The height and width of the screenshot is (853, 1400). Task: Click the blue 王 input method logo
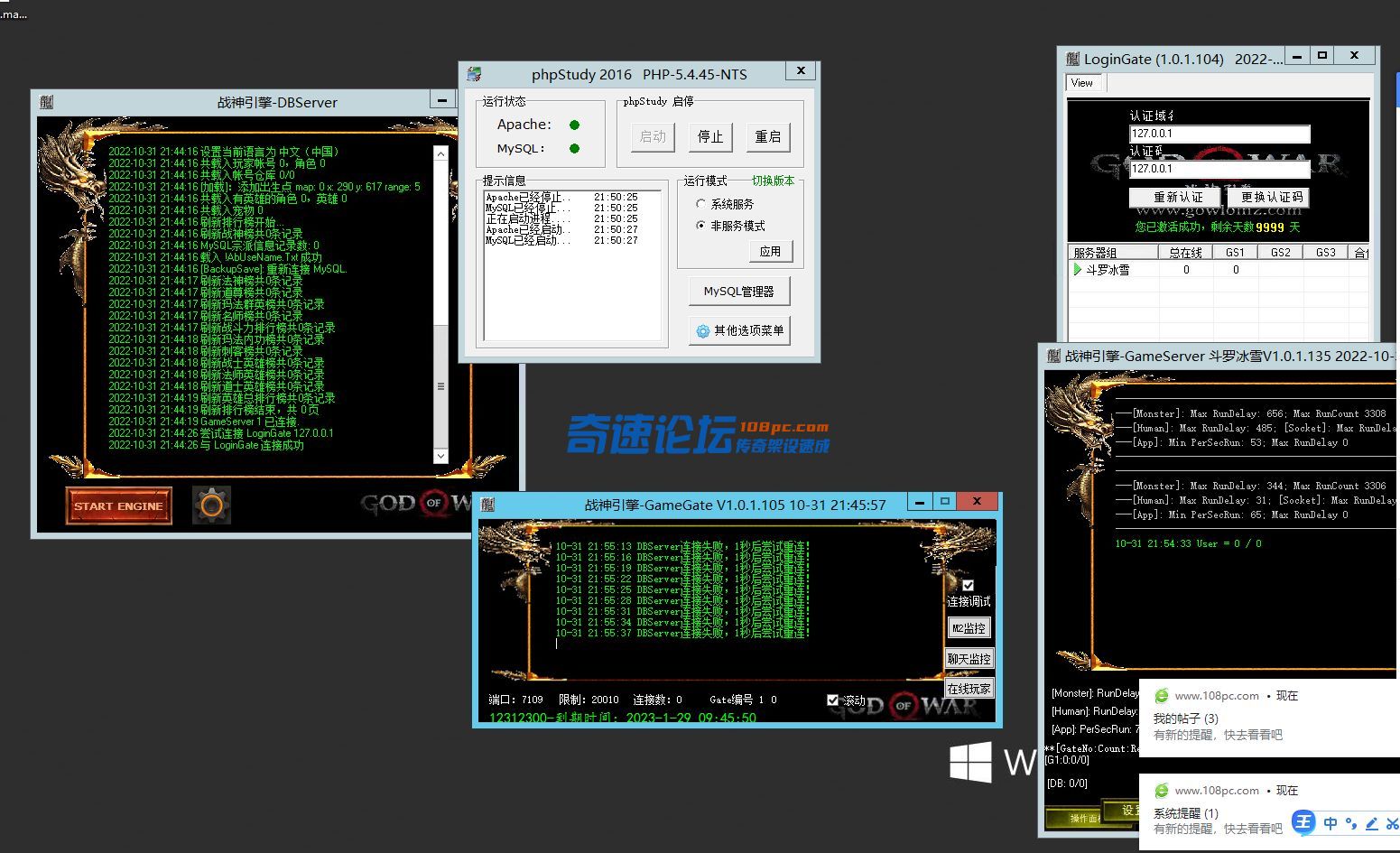click(1303, 822)
